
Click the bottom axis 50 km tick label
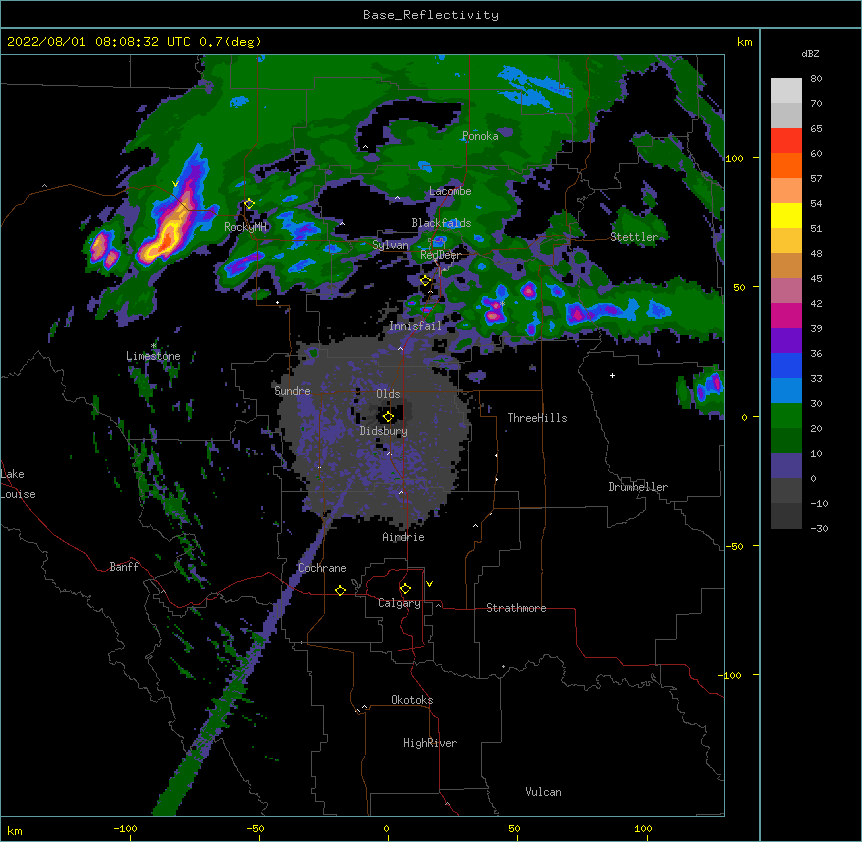pyautogui.click(x=514, y=828)
